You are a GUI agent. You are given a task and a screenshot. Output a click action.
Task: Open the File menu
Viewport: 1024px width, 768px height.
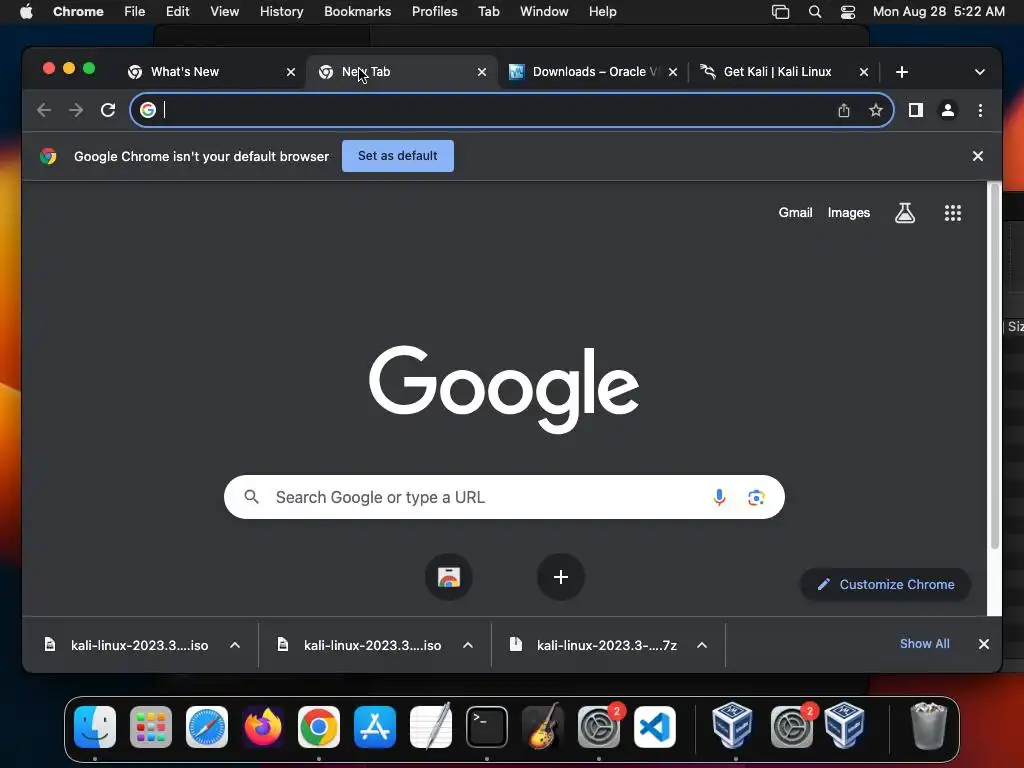[135, 12]
